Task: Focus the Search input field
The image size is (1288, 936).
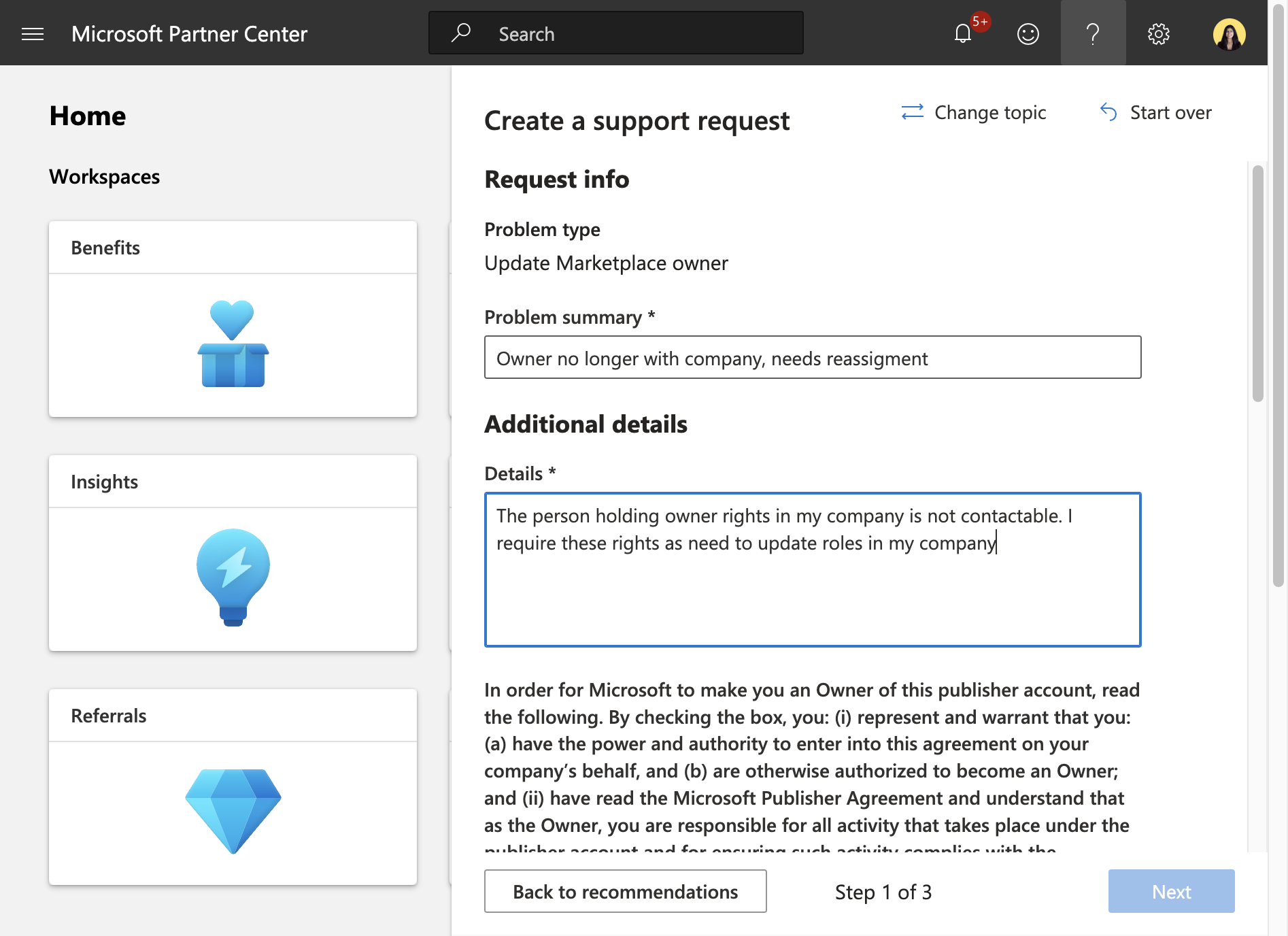Action: [616, 33]
